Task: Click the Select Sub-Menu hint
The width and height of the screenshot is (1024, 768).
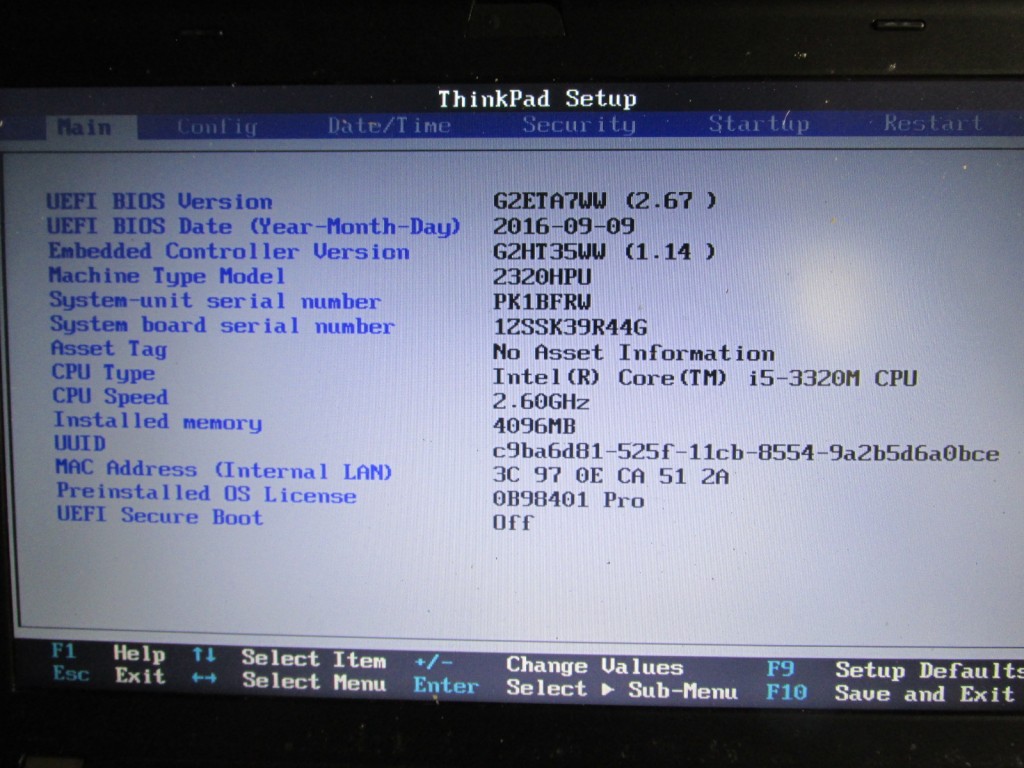Action: tap(622, 689)
